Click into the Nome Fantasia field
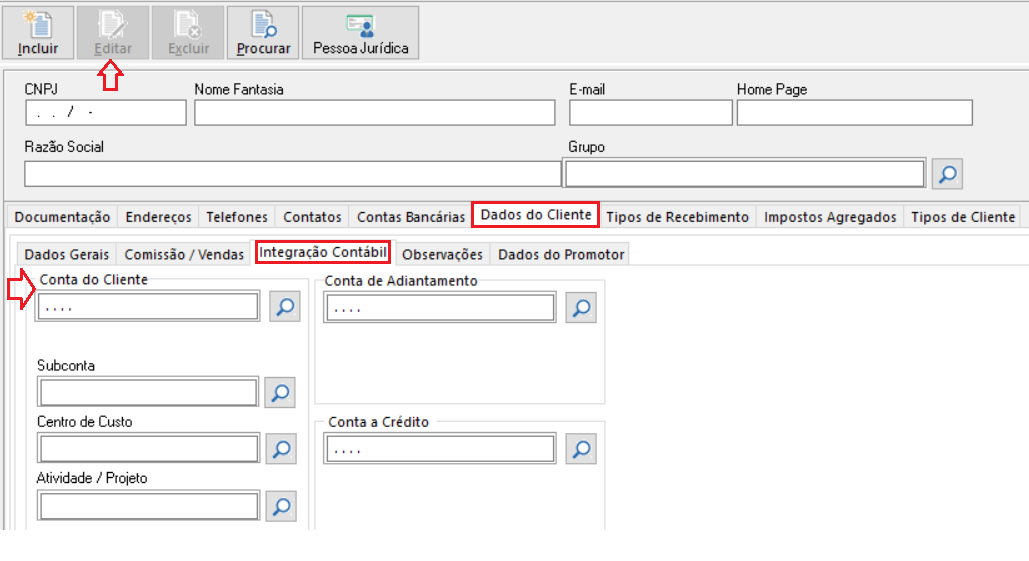This screenshot has height=561, width=1029. (375, 113)
